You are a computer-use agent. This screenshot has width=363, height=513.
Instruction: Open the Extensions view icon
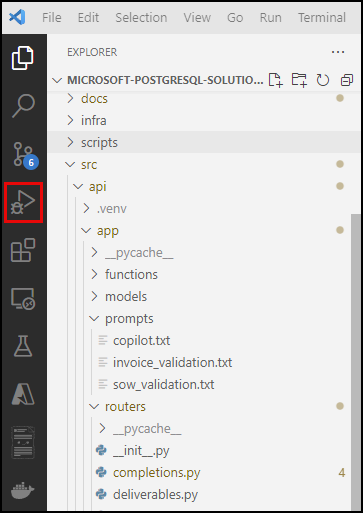[x=23, y=250]
